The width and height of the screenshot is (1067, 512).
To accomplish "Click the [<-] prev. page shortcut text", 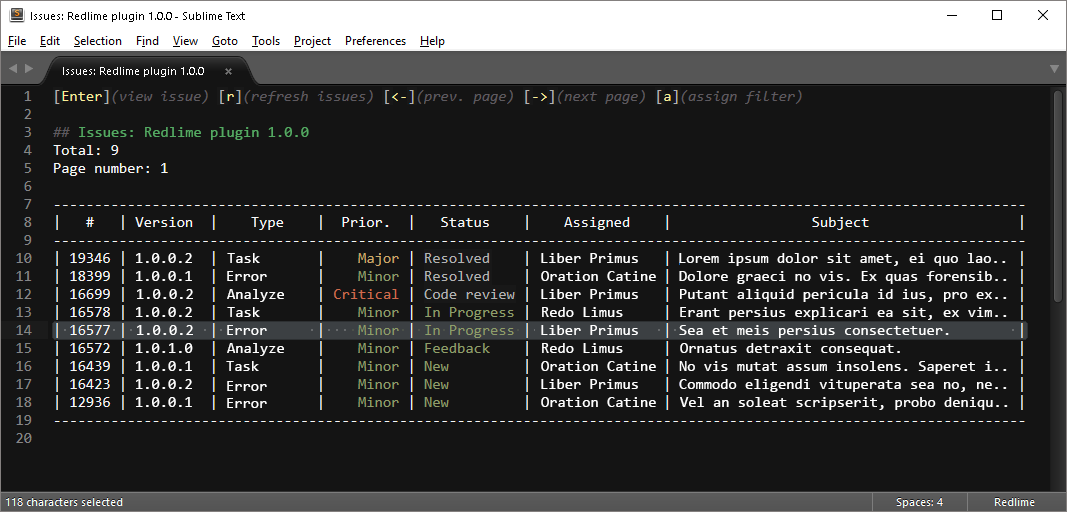I will coord(449,97).
